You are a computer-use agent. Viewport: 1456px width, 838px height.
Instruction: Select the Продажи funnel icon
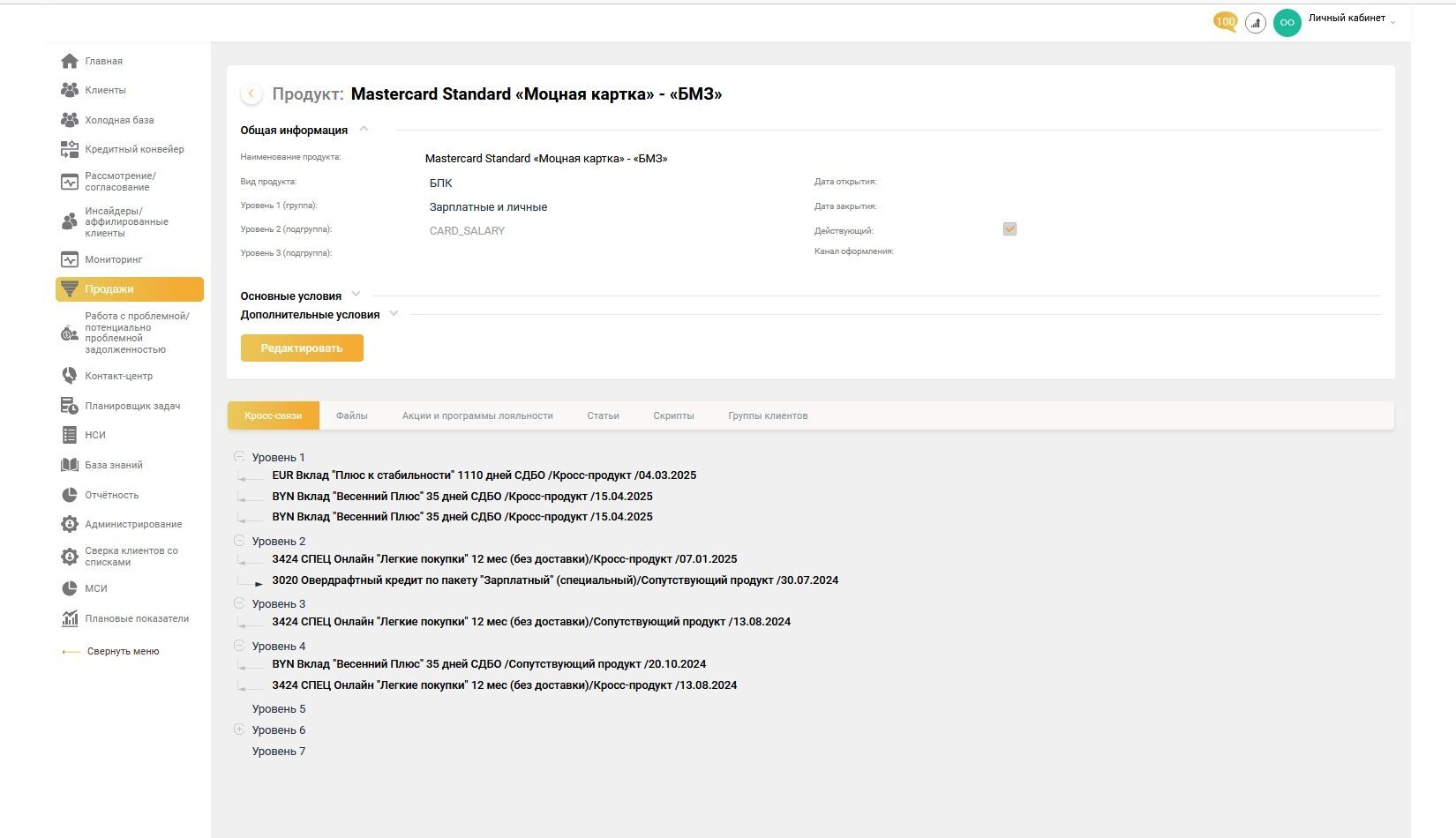[70, 289]
